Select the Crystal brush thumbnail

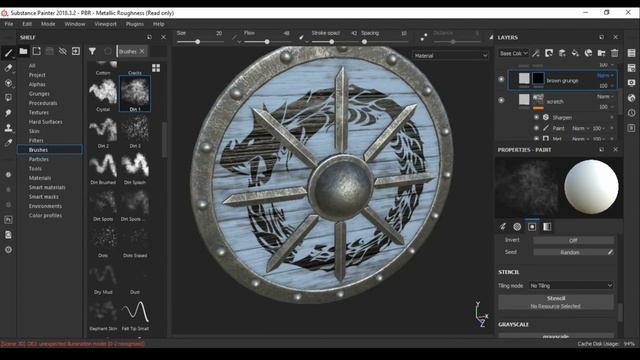click(x=103, y=95)
